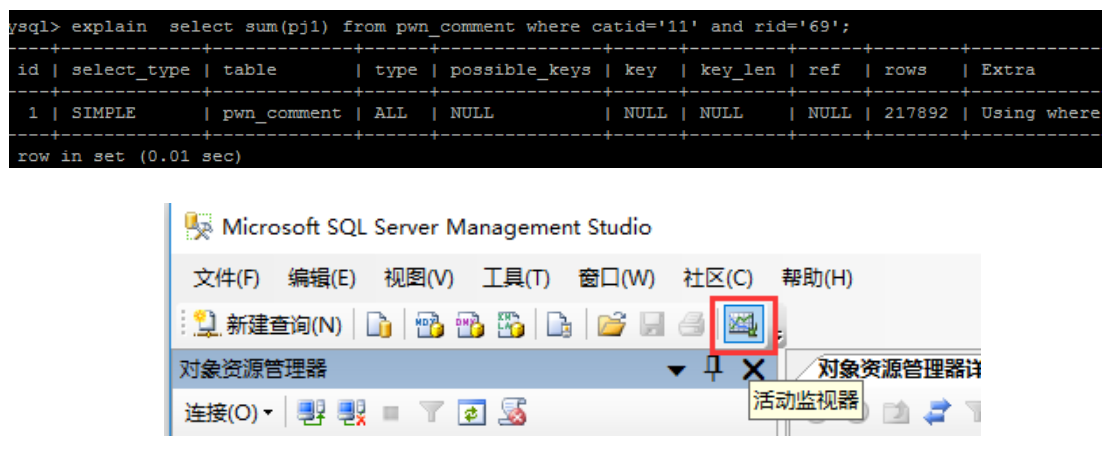The width and height of the screenshot is (1102, 451).
Task: Click the 新建查询(N) button
Action: pyautogui.click(x=269, y=325)
